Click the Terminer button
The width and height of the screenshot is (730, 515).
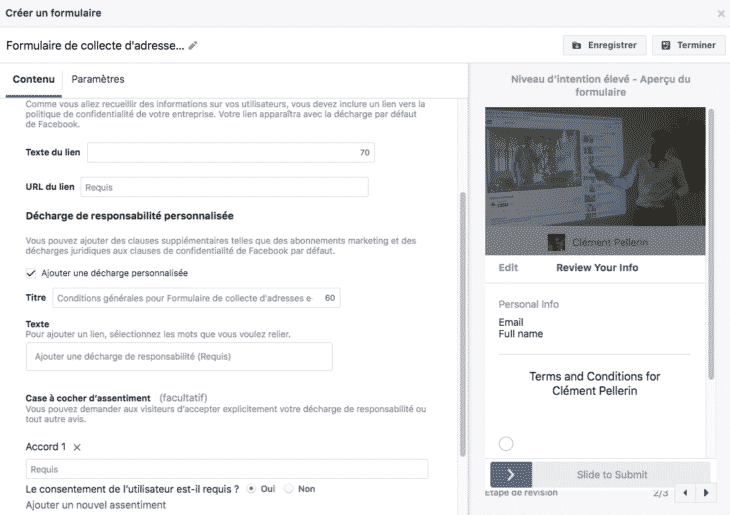[x=689, y=45]
